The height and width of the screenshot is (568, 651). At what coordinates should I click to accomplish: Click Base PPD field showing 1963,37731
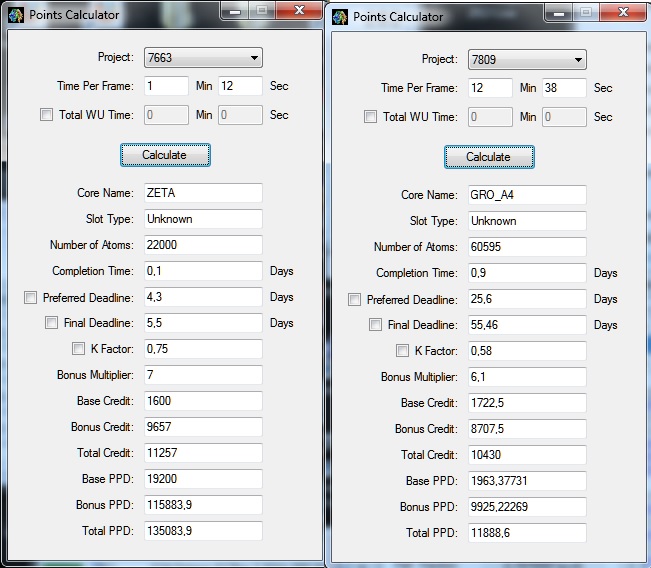click(x=527, y=481)
